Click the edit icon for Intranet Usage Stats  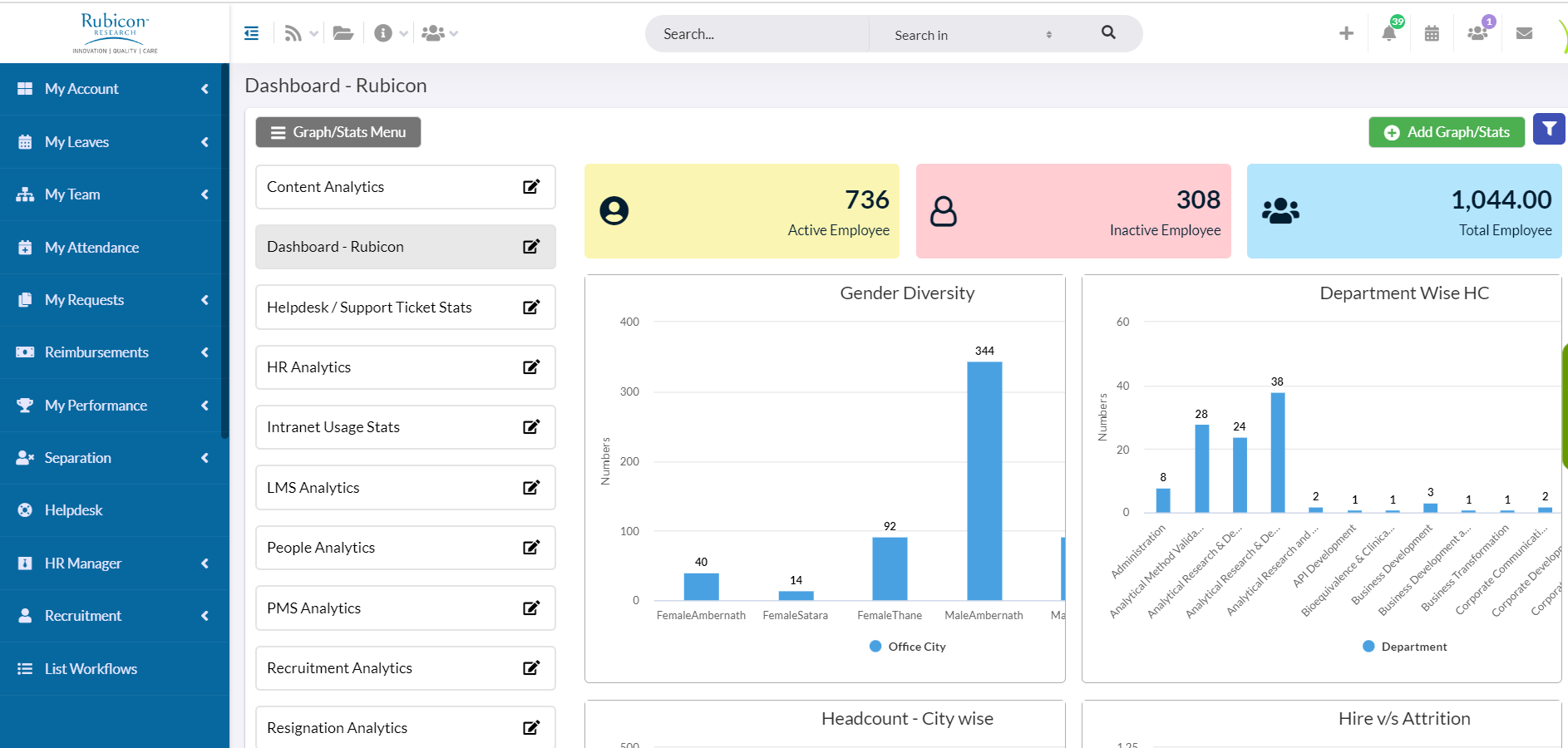click(x=531, y=427)
